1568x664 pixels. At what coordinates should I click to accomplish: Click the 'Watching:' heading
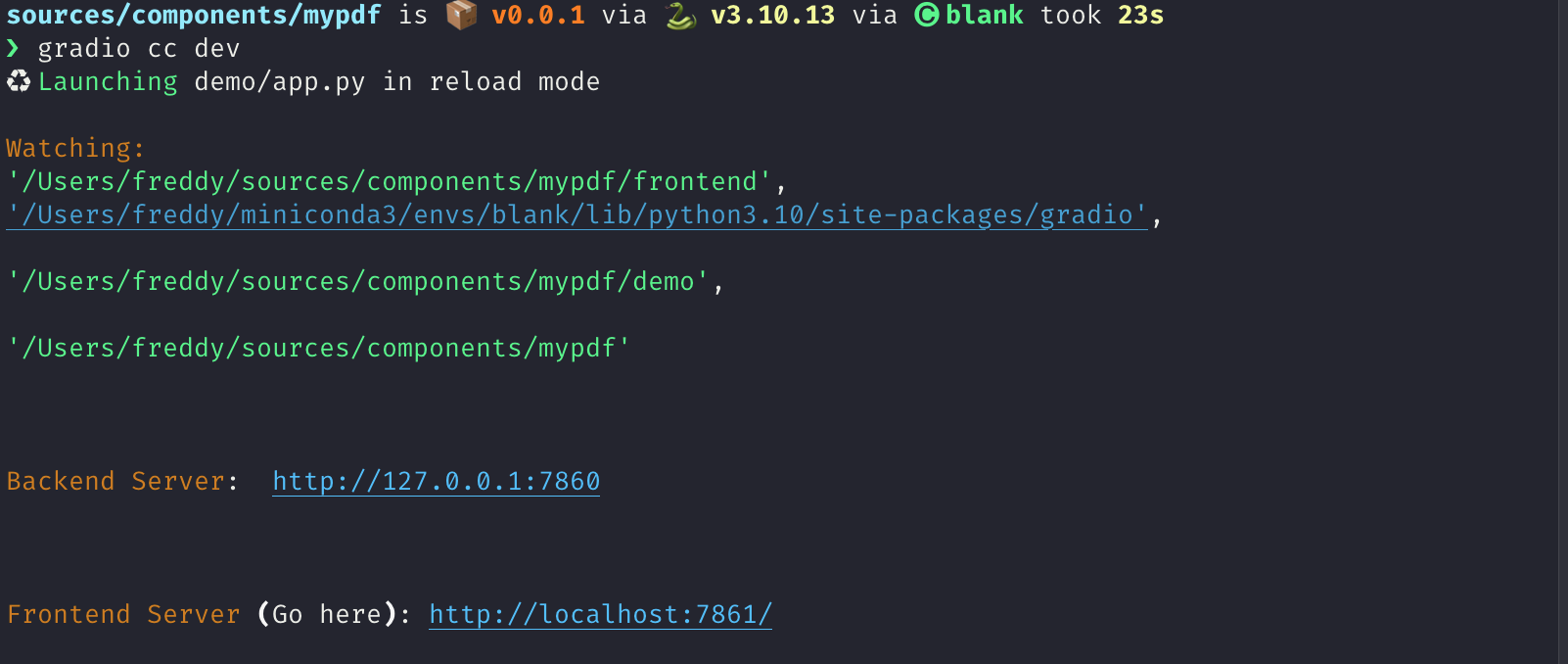click(75, 148)
